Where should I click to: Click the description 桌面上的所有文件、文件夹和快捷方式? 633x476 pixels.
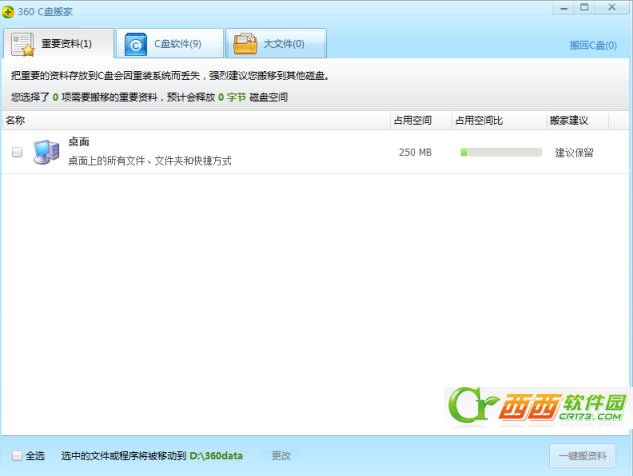click(150, 161)
